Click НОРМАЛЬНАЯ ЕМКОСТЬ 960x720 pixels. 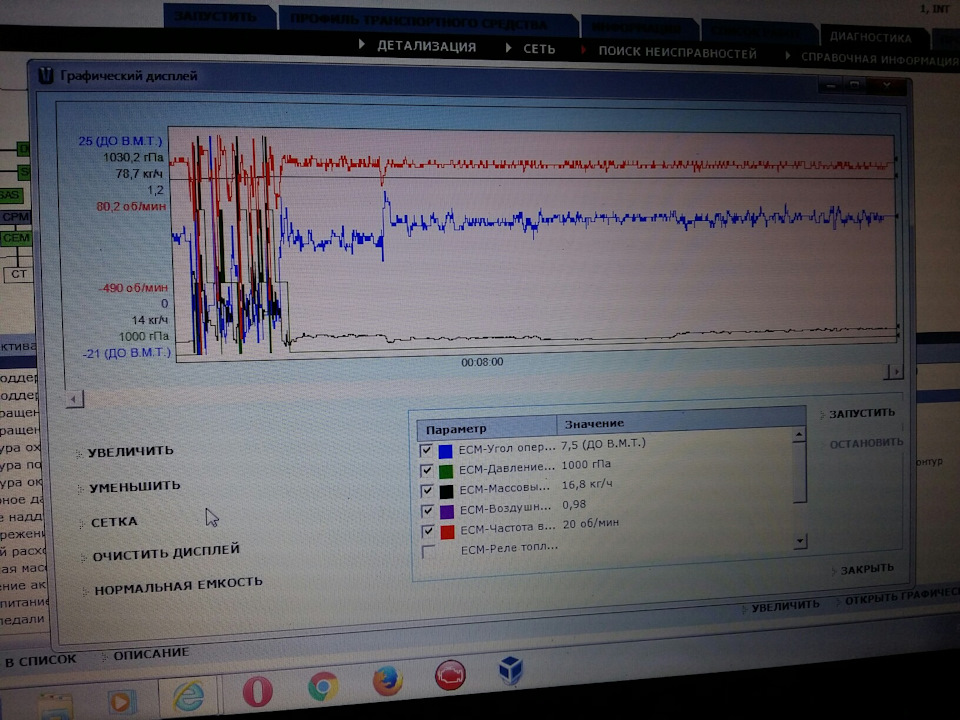pyautogui.click(x=178, y=586)
